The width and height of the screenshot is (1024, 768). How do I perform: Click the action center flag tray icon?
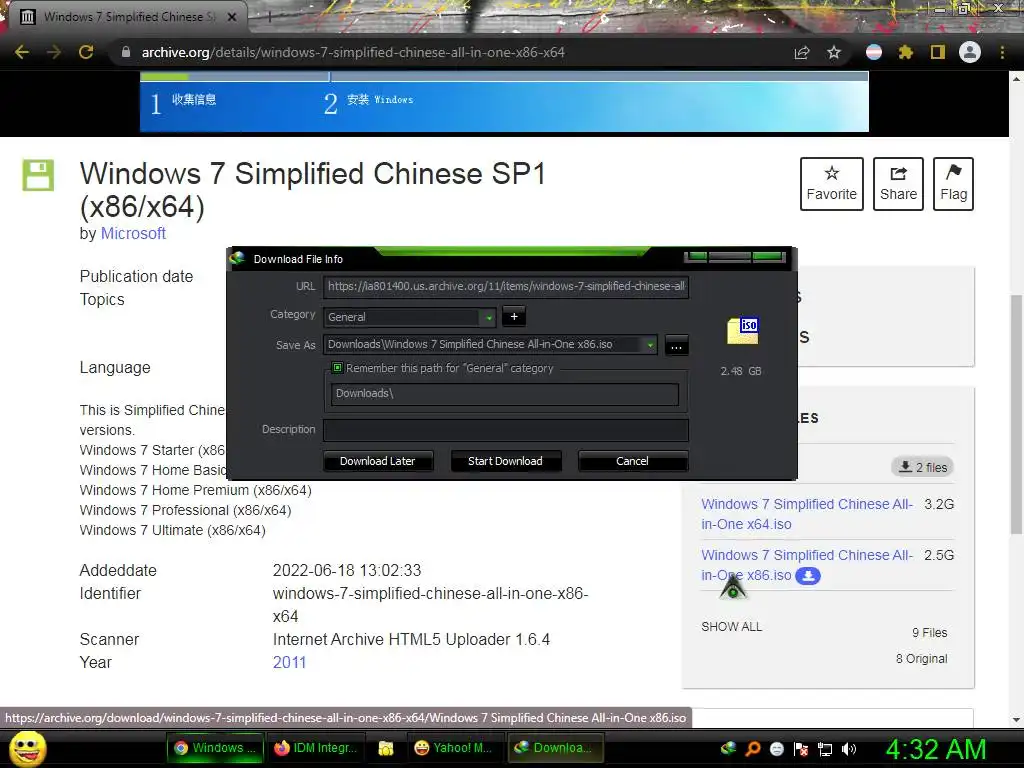tap(801, 749)
